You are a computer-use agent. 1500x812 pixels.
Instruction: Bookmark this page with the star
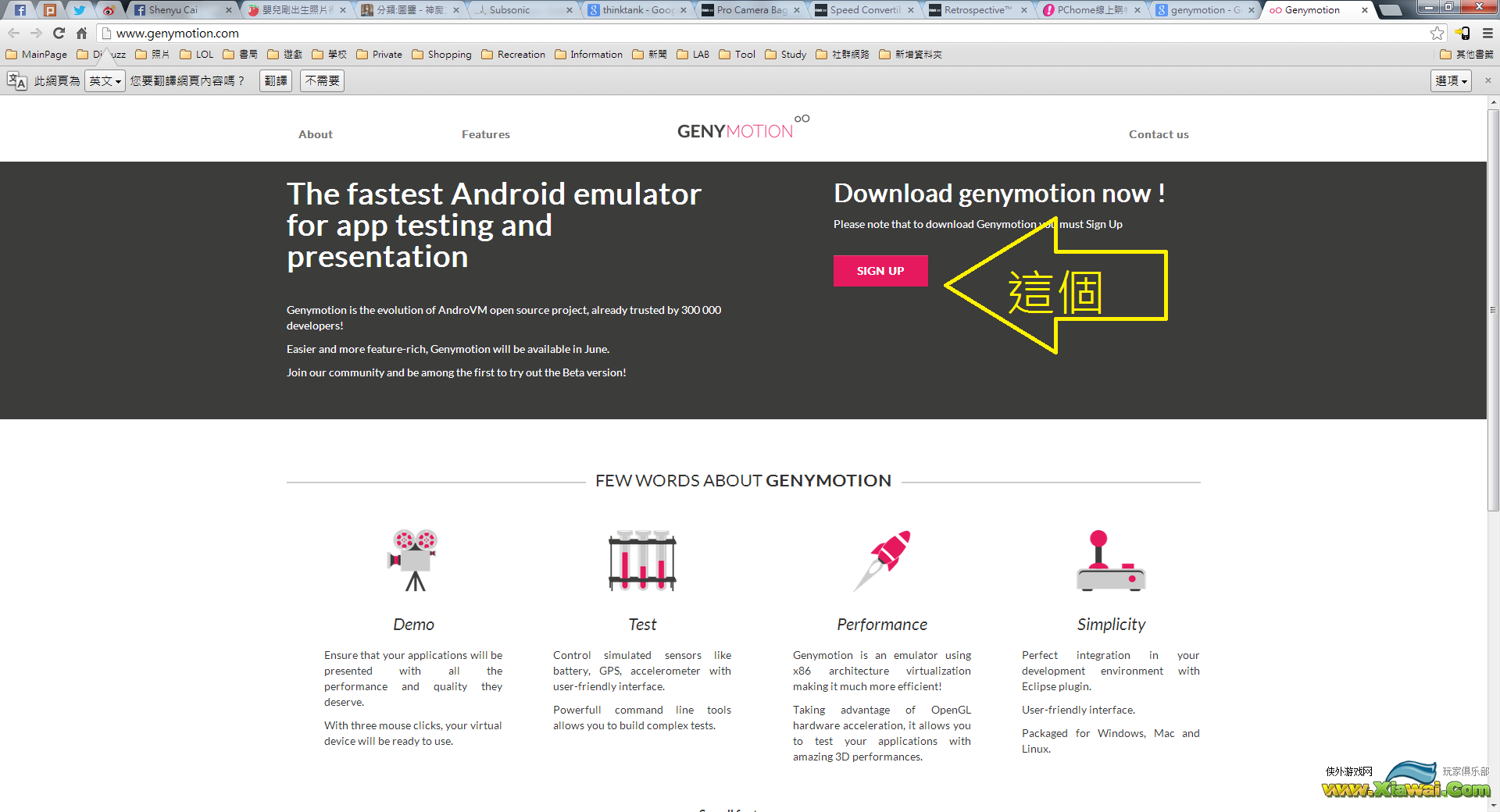[x=1437, y=33]
